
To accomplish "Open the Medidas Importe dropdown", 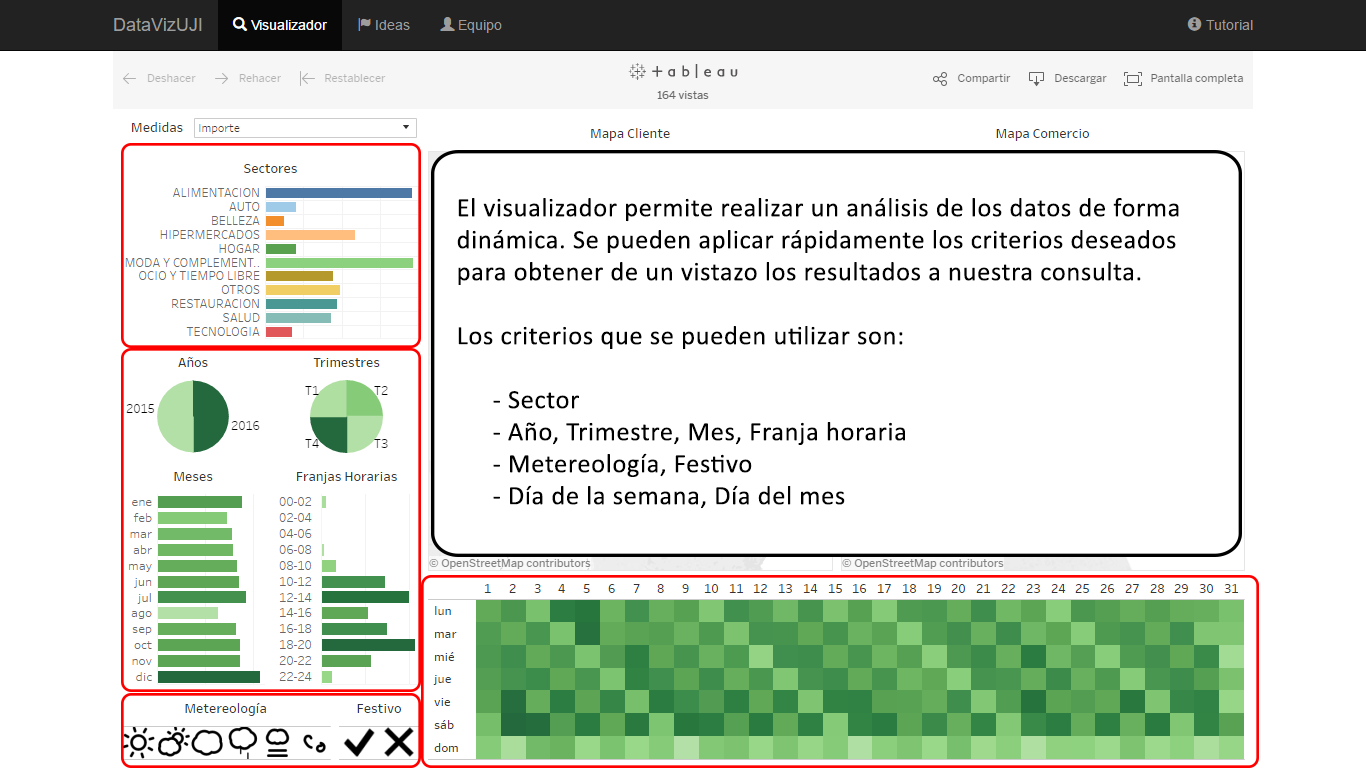I will coord(305,128).
